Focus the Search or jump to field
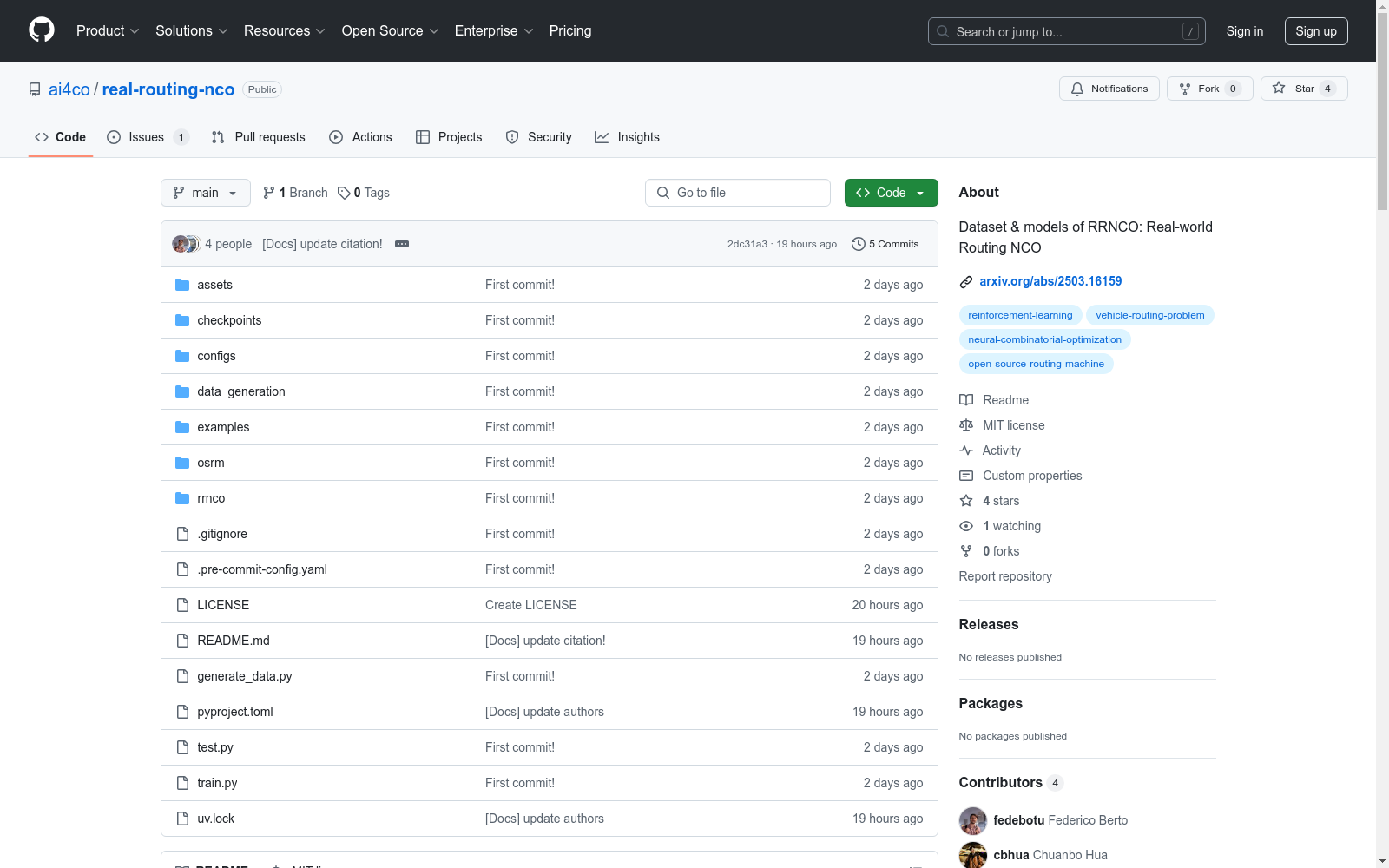This screenshot has width=1389, height=868. point(1067,31)
